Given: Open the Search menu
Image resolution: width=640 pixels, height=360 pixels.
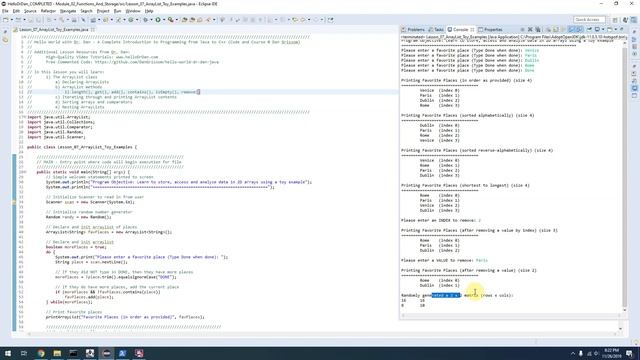Looking at the screenshot, I should pos(86,11).
